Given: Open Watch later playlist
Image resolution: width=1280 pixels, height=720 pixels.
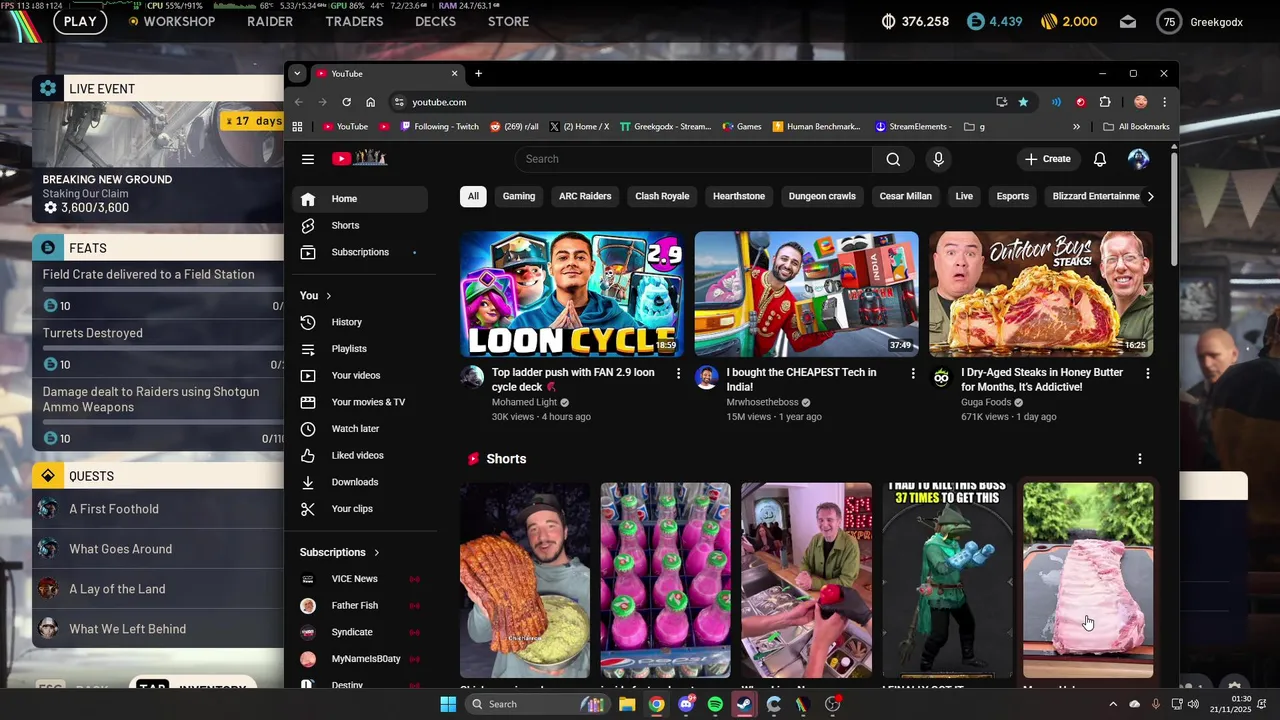Looking at the screenshot, I should pyautogui.click(x=362, y=429).
